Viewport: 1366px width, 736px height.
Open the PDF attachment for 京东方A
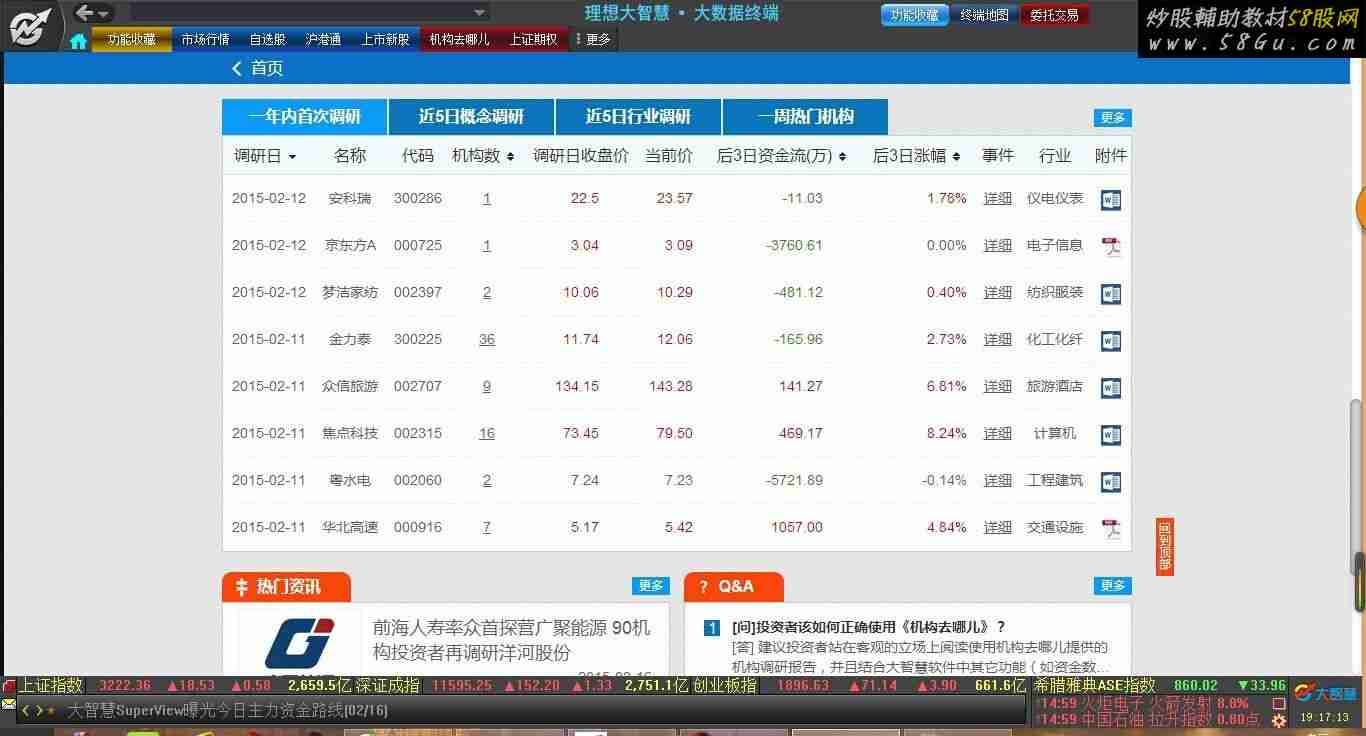click(1111, 246)
